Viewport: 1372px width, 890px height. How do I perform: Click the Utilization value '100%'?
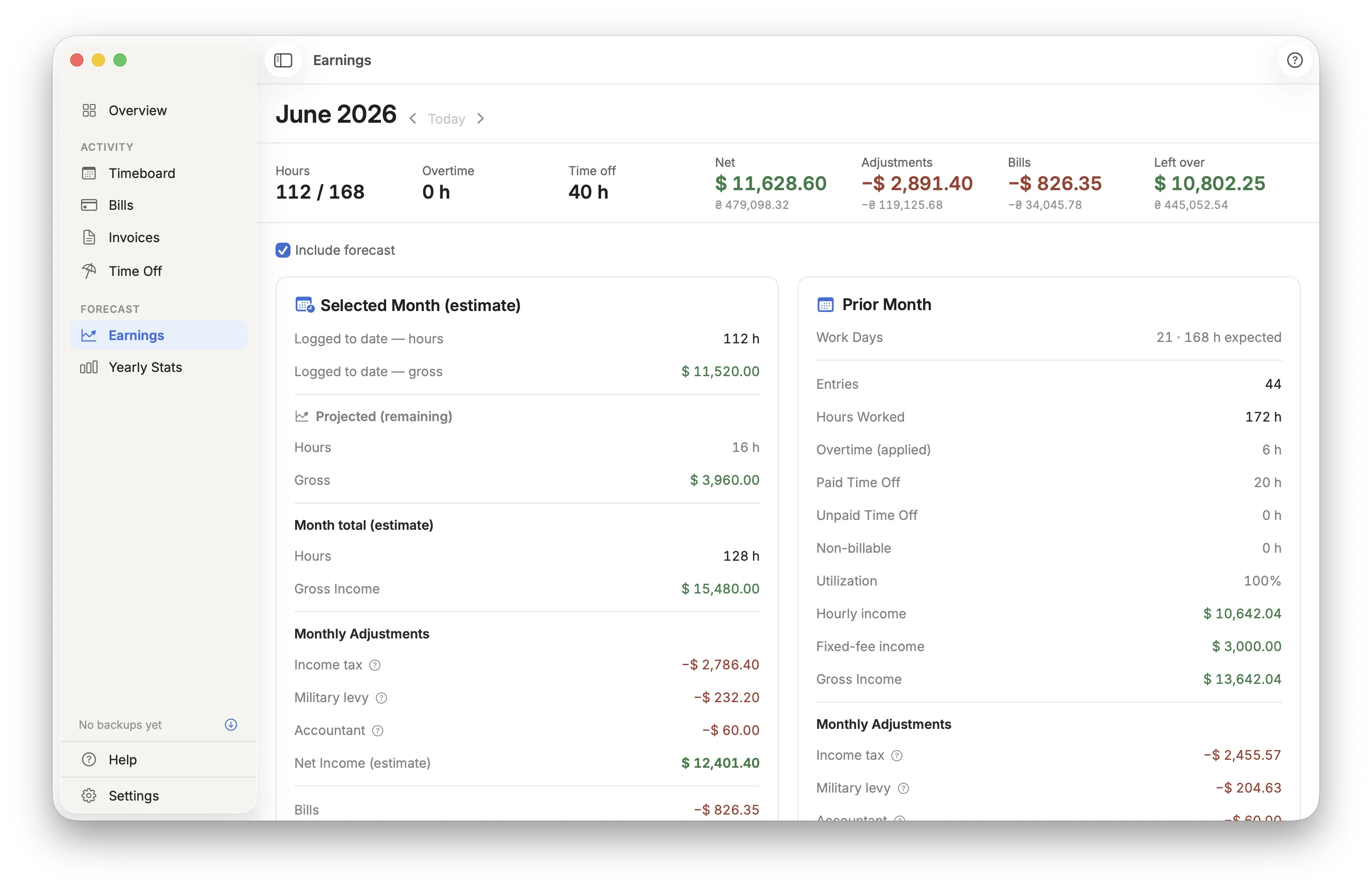[1262, 580]
